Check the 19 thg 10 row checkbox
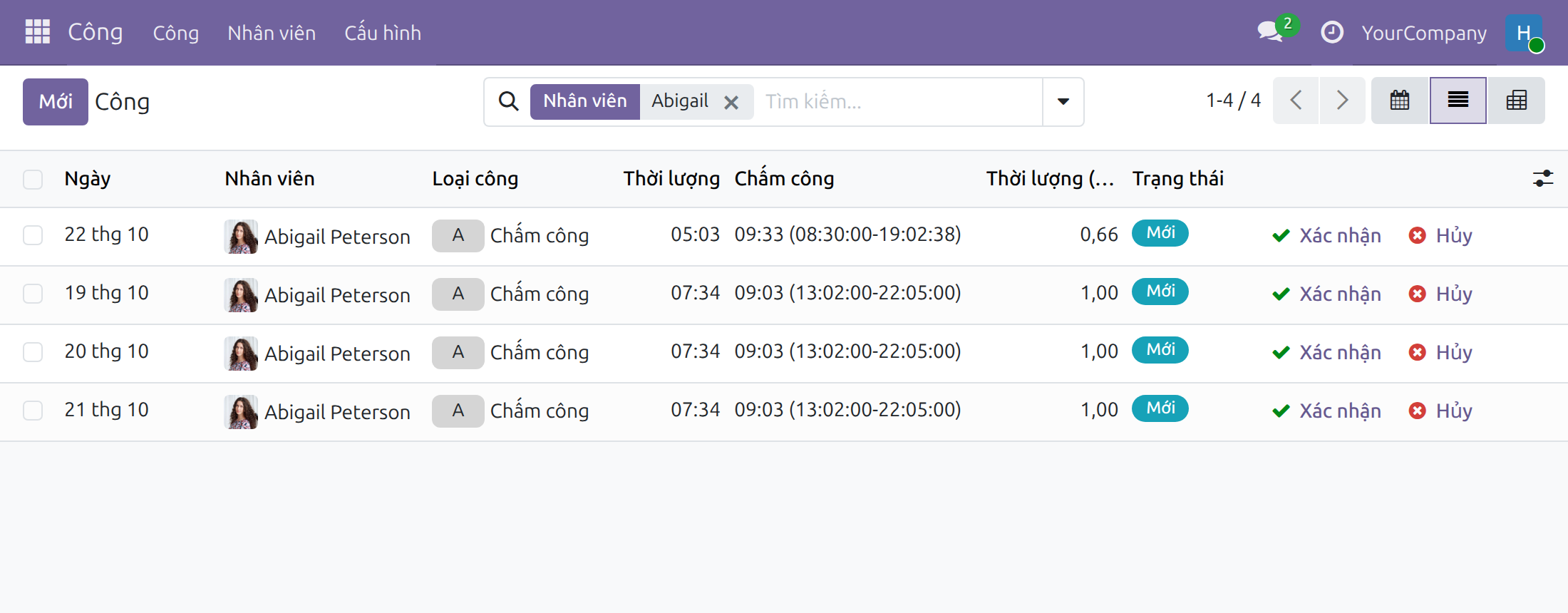Image resolution: width=1568 pixels, height=613 pixels. (33, 294)
